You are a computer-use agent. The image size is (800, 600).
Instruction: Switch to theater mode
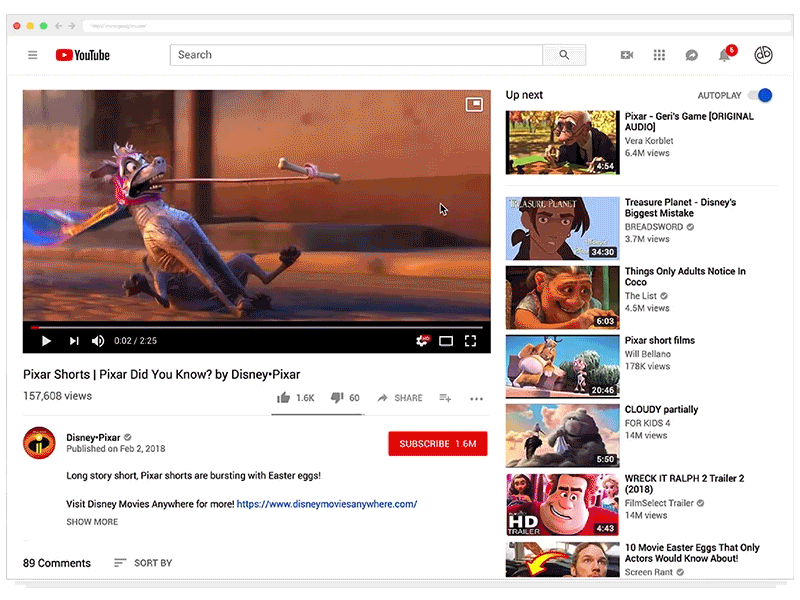(446, 341)
